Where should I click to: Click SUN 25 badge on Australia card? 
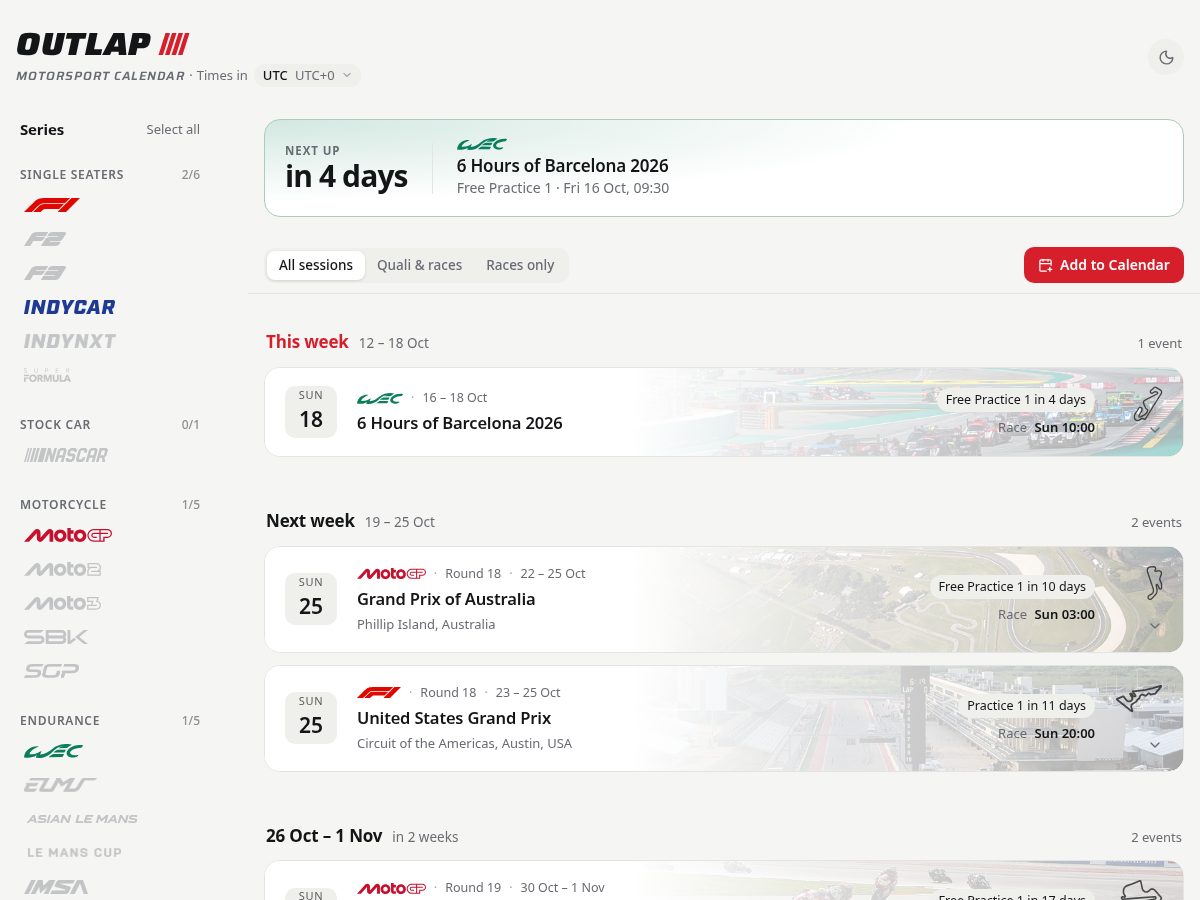[311, 598]
